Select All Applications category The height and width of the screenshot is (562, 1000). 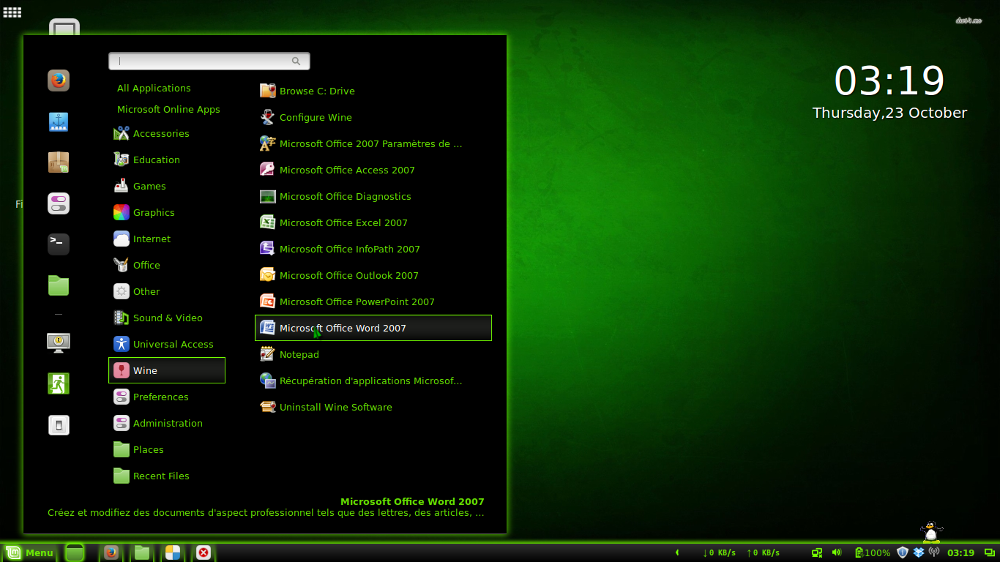[x=154, y=88]
